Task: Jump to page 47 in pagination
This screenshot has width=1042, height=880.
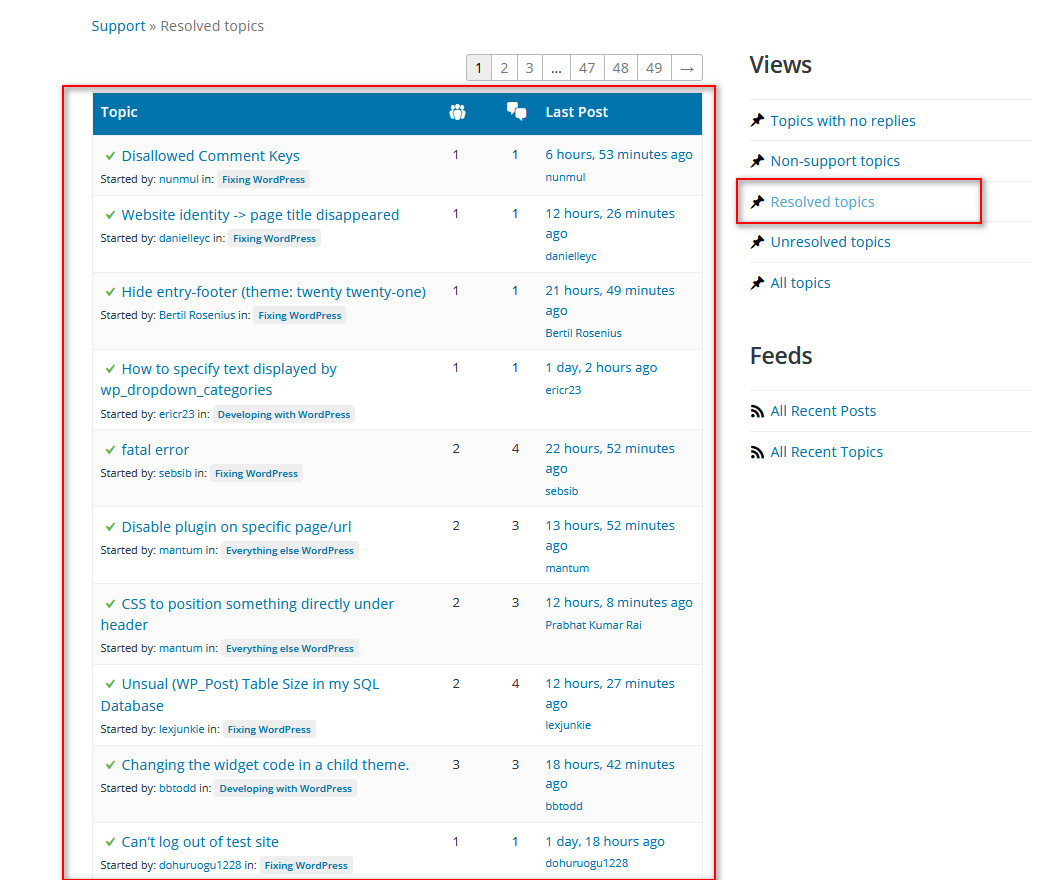Action: point(587,68)
